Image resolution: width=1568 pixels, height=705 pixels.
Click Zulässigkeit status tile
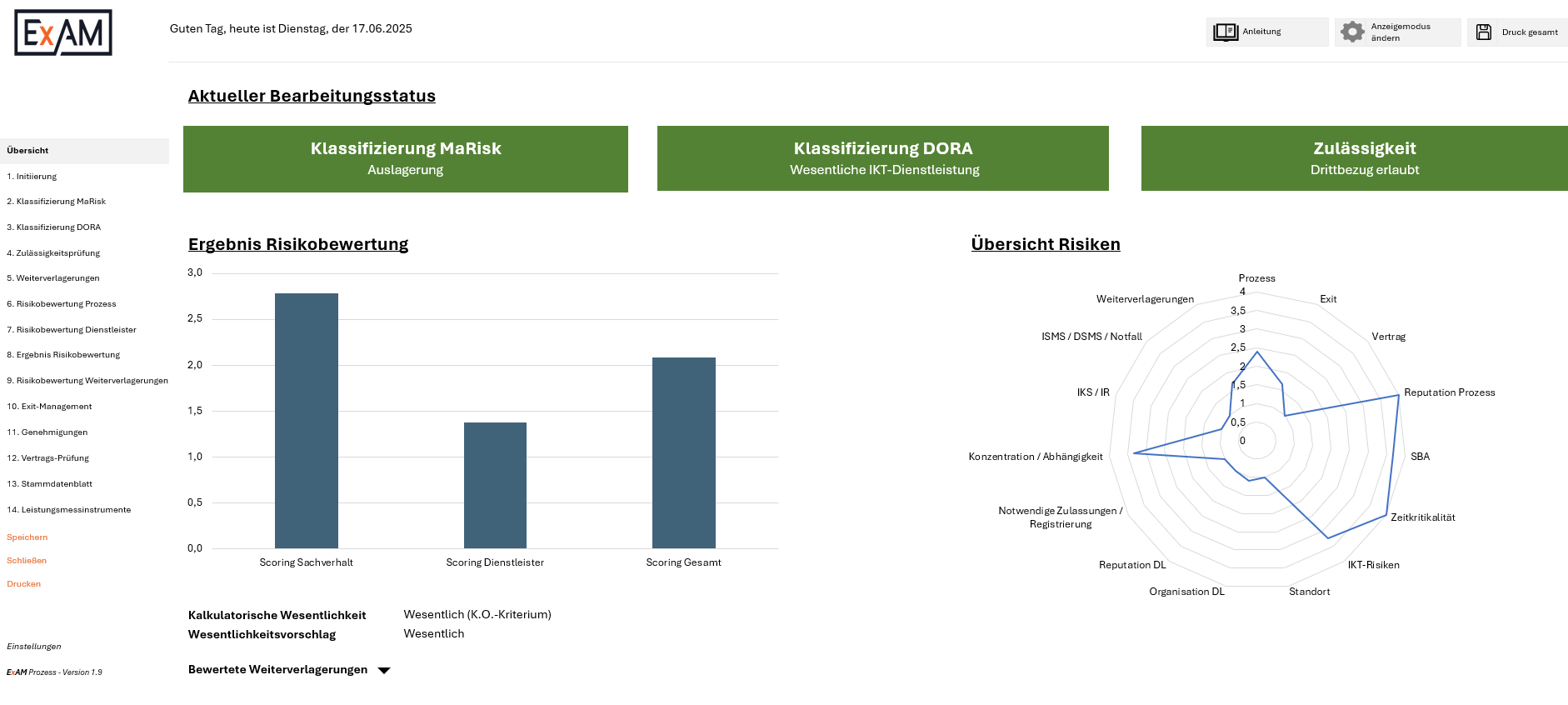[x=1355, y=158]
